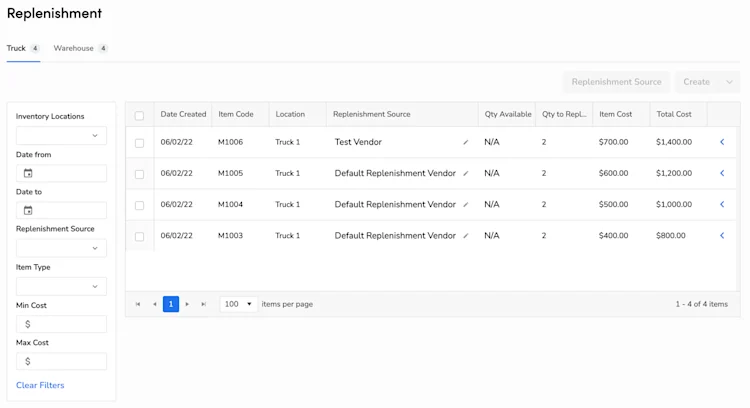Click the Date to input field
750x408 pixels.
point(61,210)
